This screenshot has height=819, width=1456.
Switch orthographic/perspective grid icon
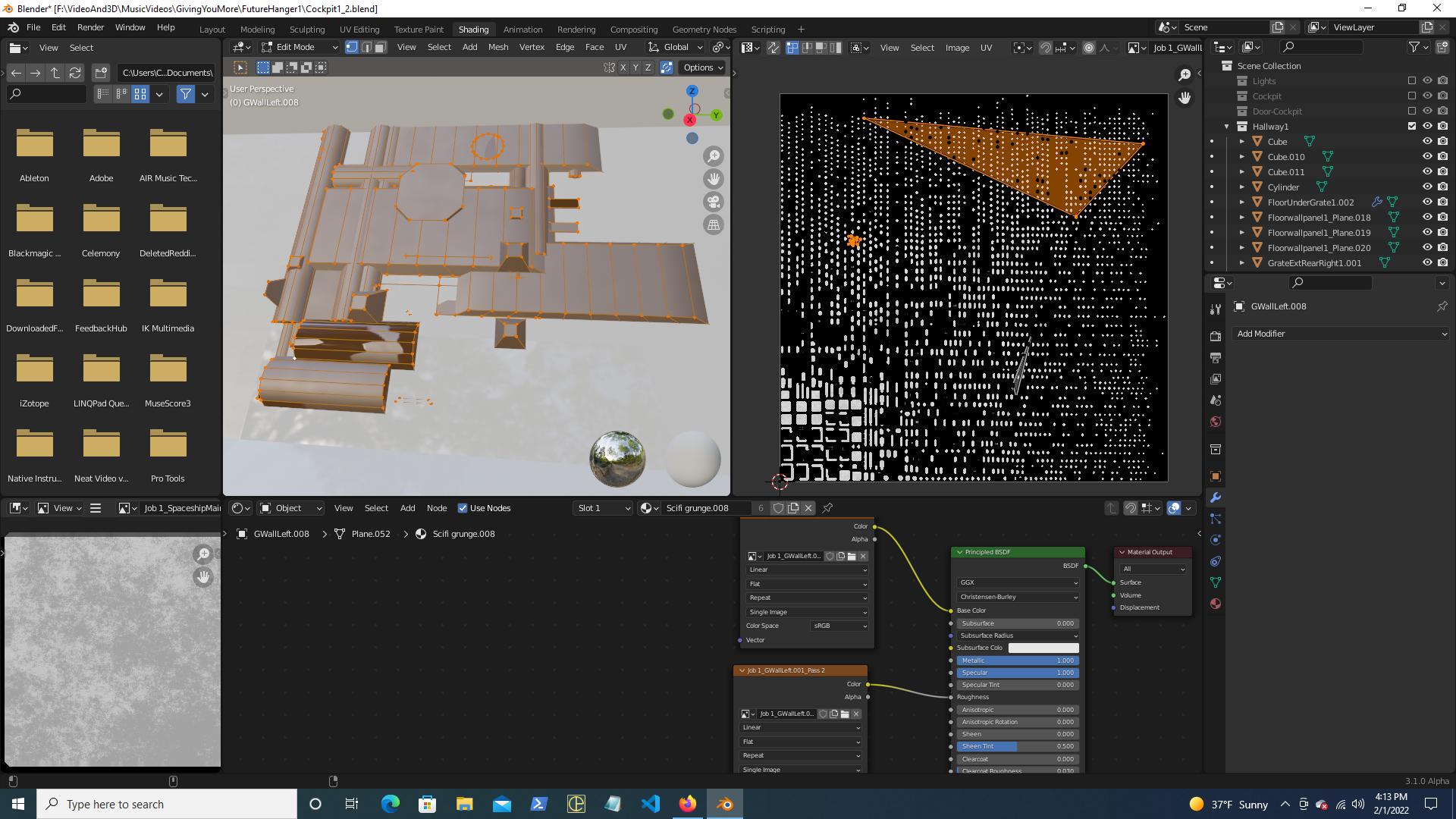click(714, 224)
